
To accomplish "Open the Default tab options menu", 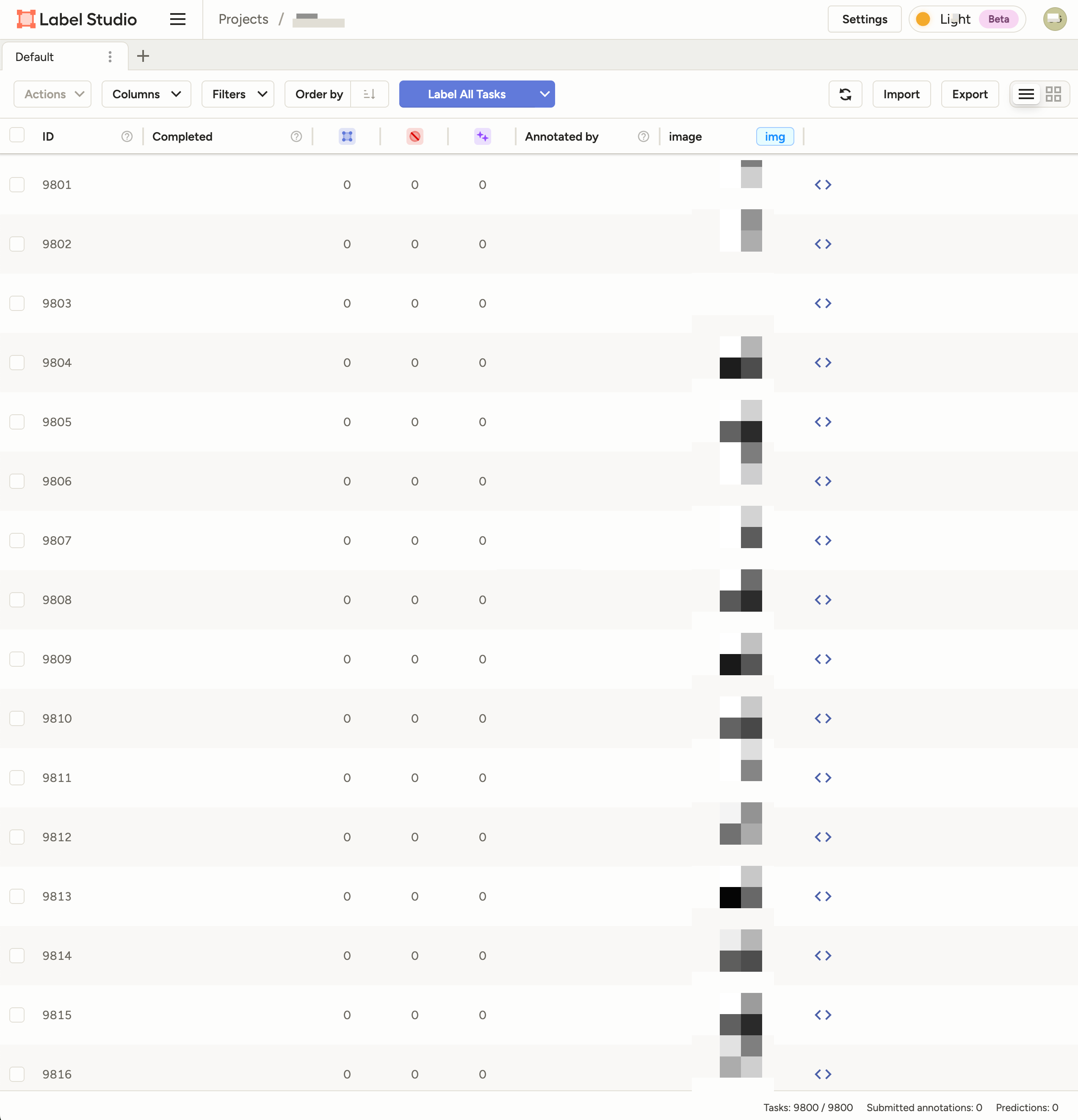I will pos(110,57).
